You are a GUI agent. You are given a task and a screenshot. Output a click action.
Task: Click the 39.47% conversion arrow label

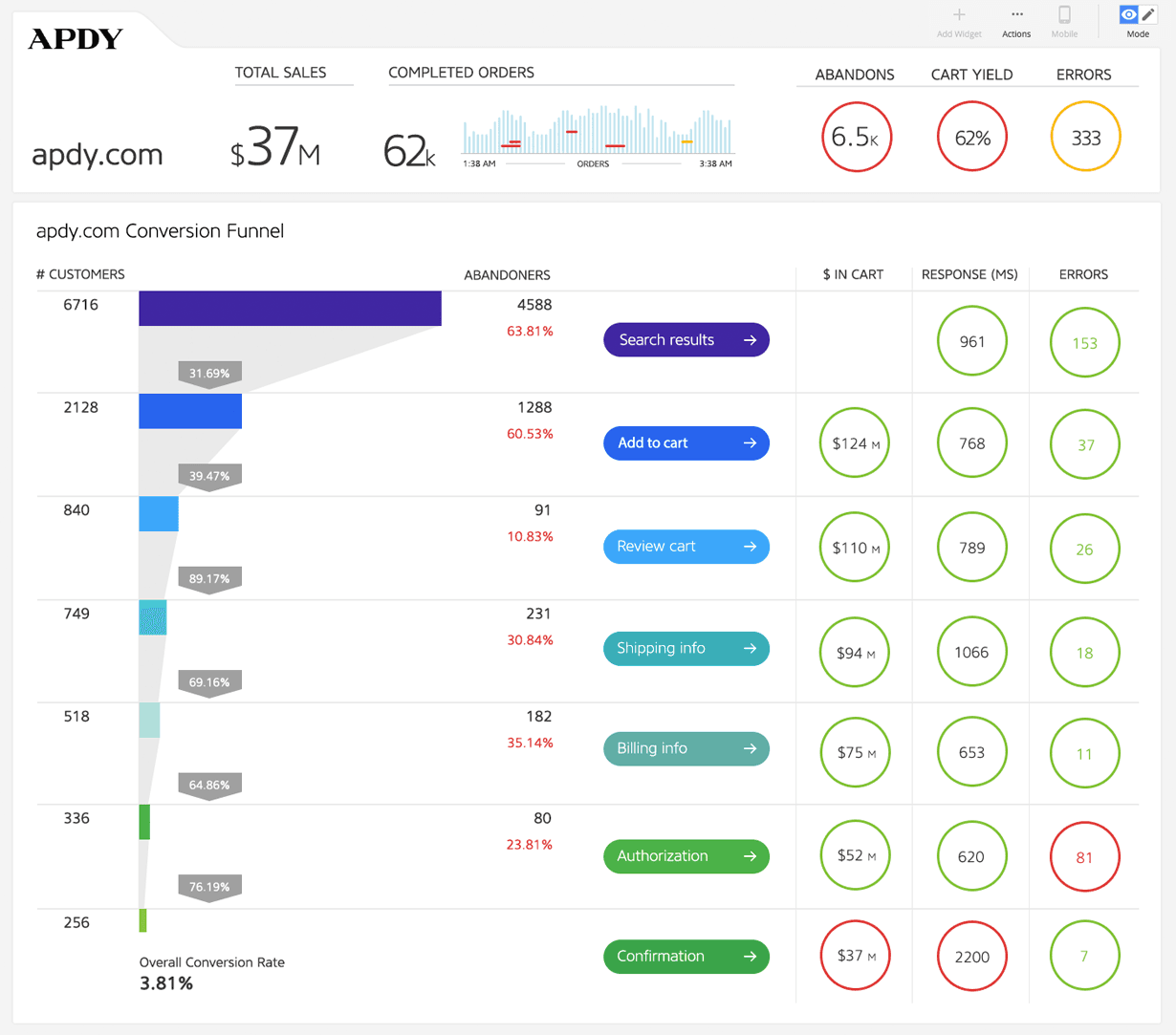pyautogui.click(x=209, y=476)
